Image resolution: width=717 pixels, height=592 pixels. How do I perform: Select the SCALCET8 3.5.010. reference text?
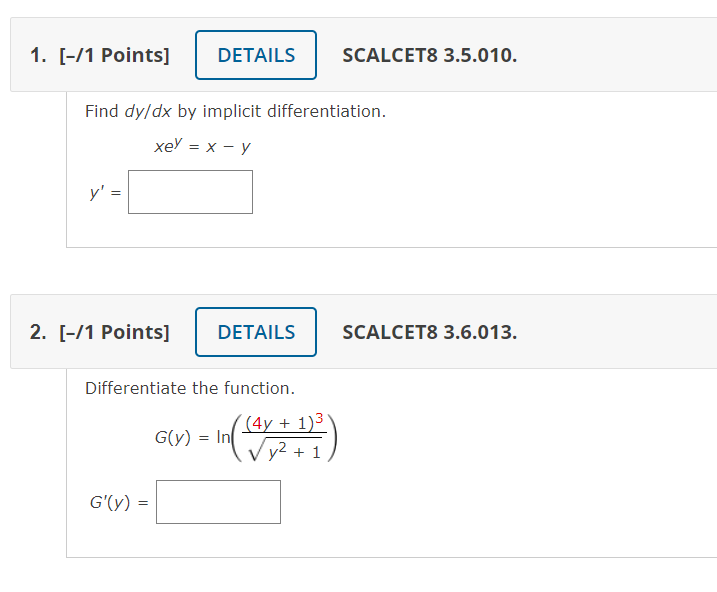coord(429,55)
